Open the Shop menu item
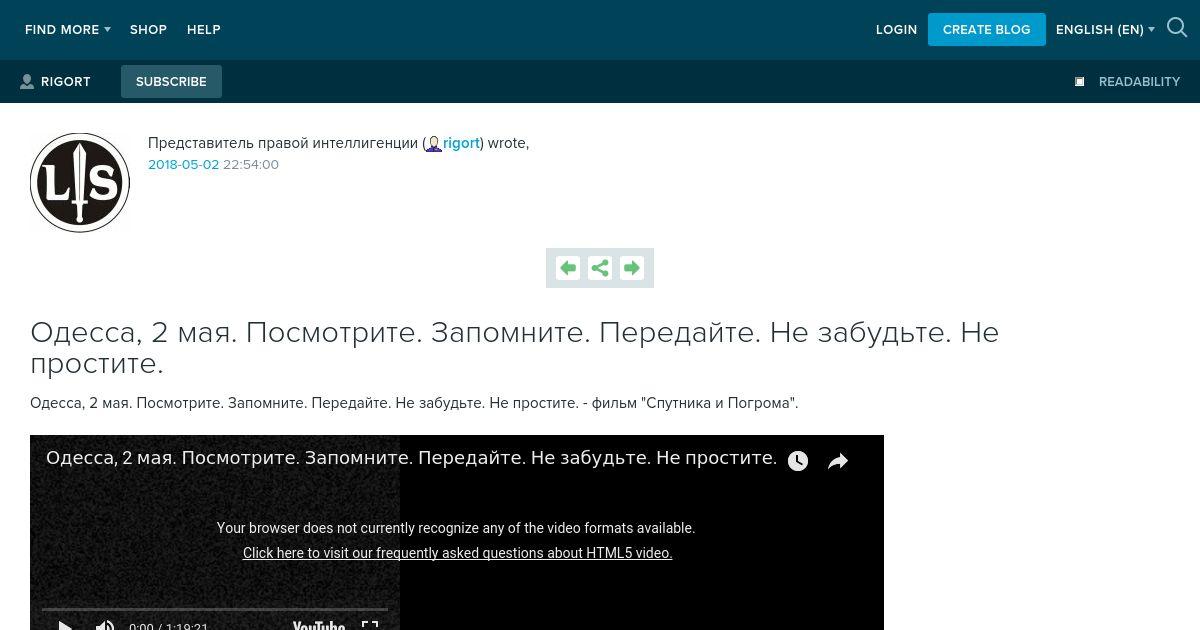1200x630 pixels. [x=148, y=30]
